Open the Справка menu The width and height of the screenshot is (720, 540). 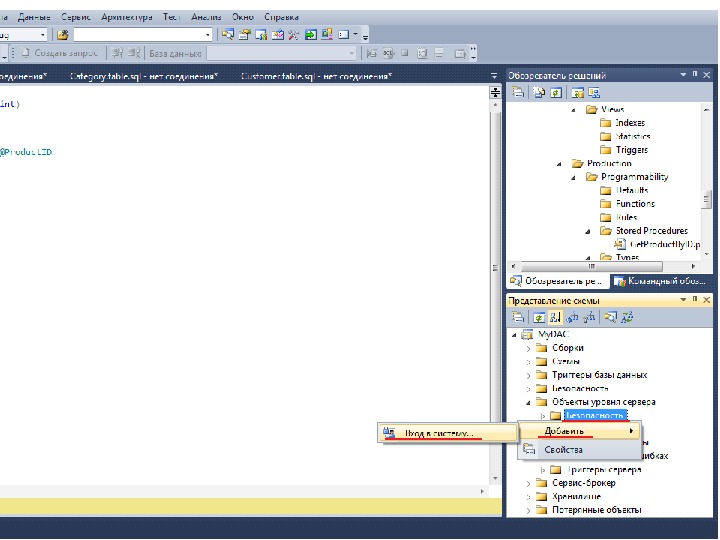tap(281, 17)
